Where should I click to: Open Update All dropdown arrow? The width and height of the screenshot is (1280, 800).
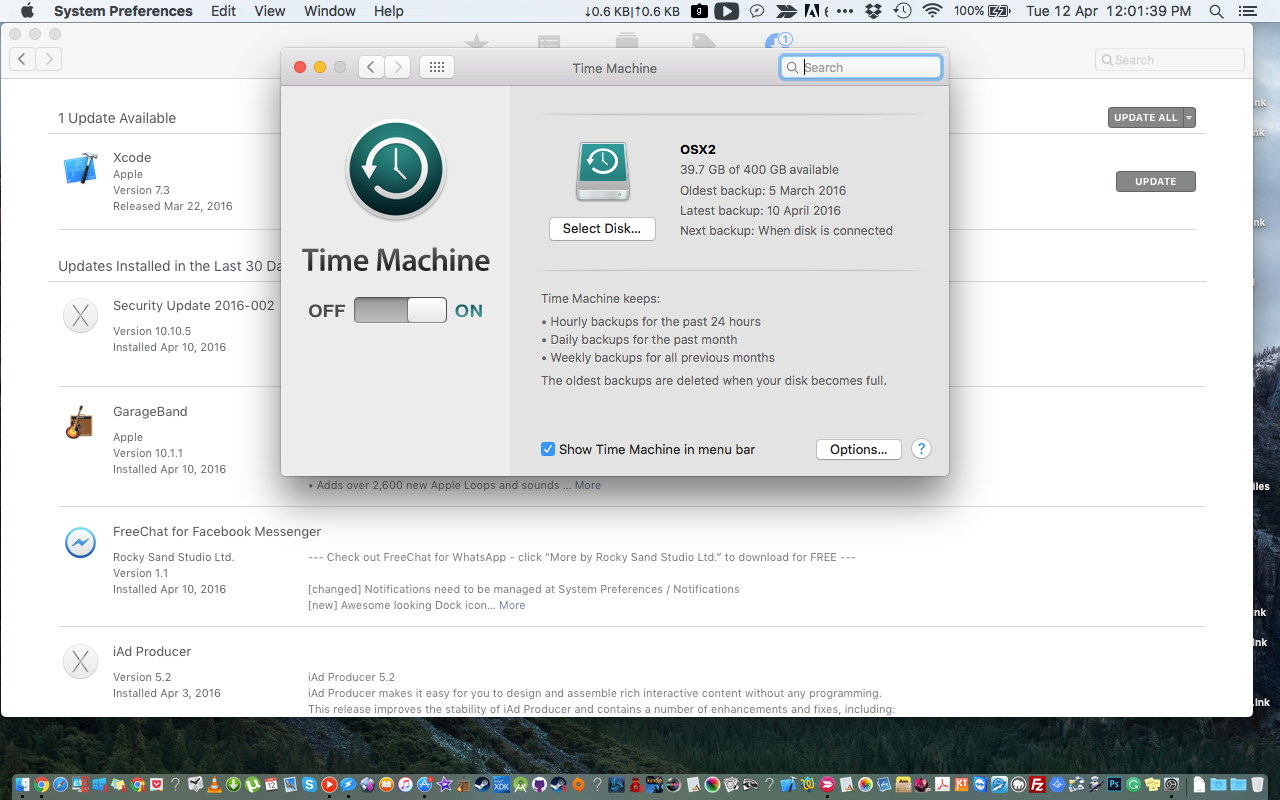tap(1189, 118)
